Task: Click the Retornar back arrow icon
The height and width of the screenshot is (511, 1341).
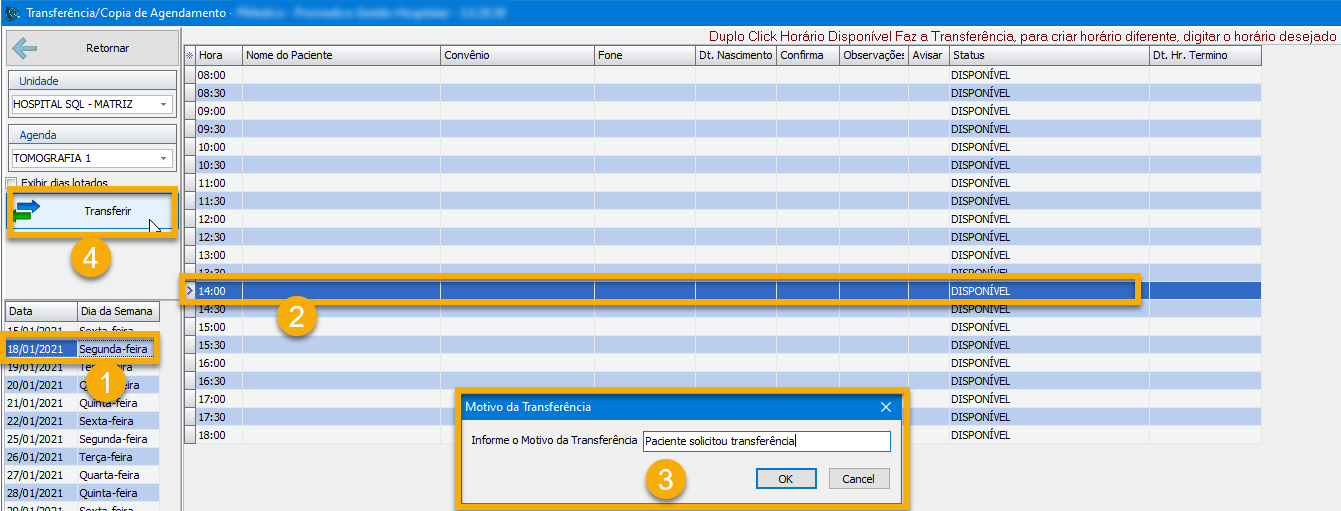Action: click(25, 49)
